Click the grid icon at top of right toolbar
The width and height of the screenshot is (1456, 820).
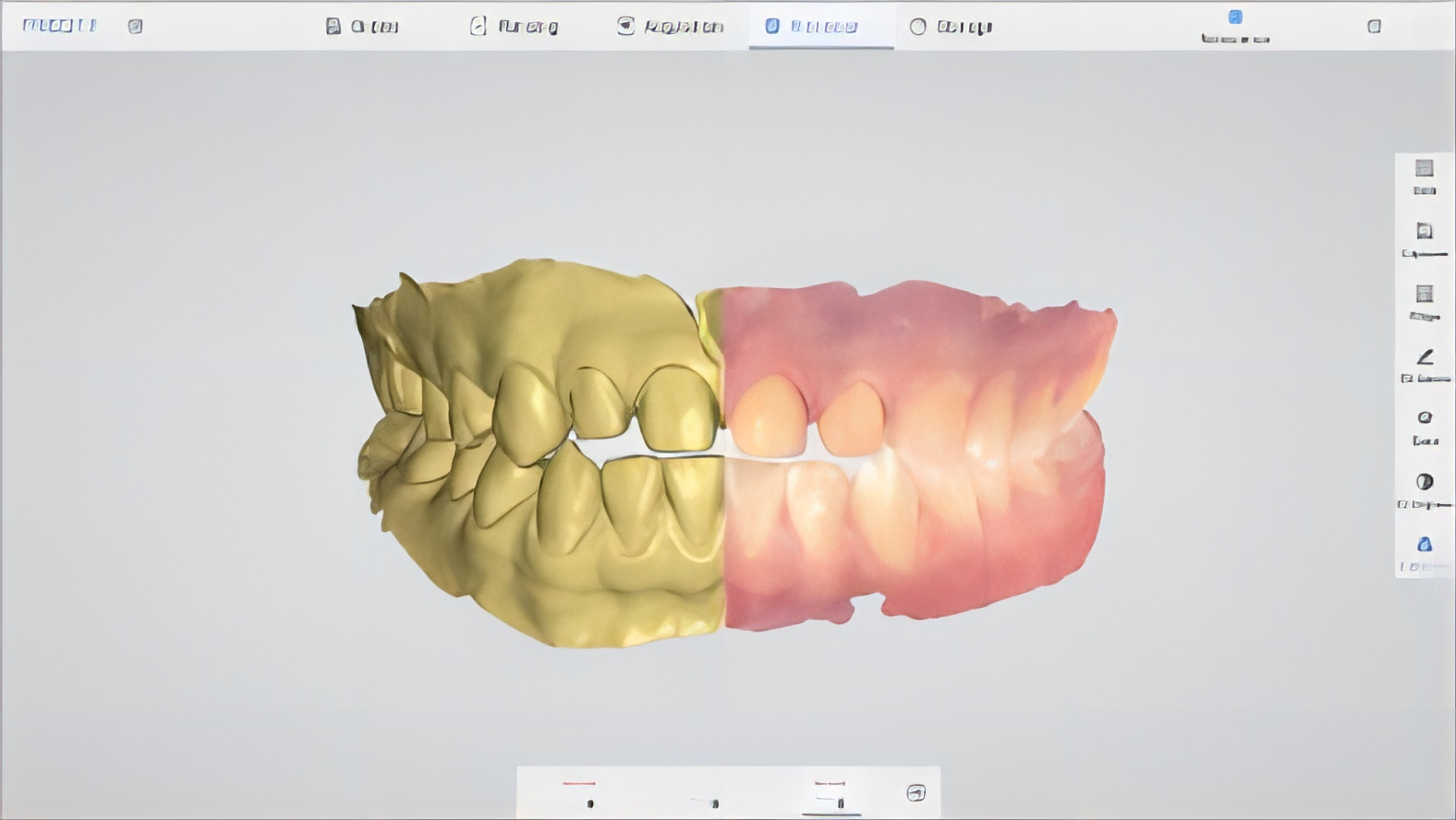point(1424,168)
